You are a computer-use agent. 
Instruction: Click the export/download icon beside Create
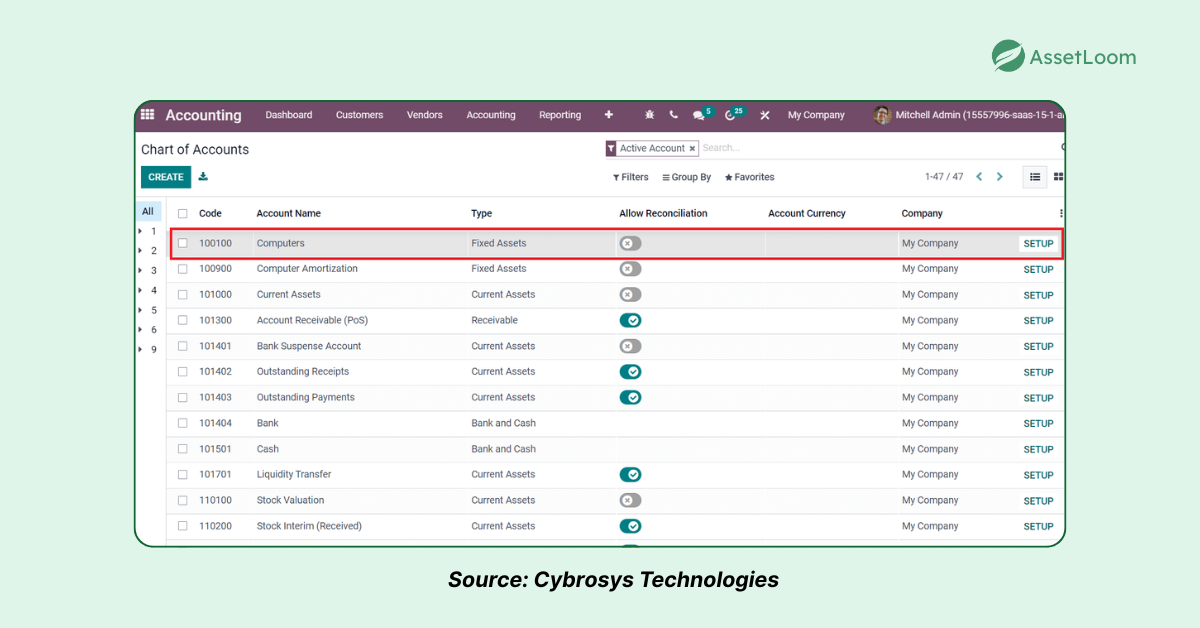203,176
